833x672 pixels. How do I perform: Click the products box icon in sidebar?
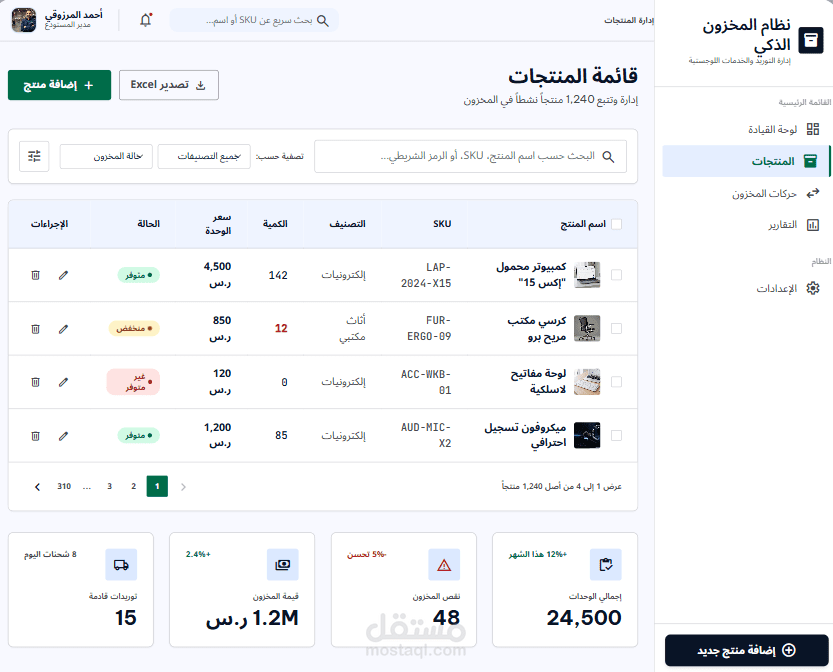[x=810, y=161]
